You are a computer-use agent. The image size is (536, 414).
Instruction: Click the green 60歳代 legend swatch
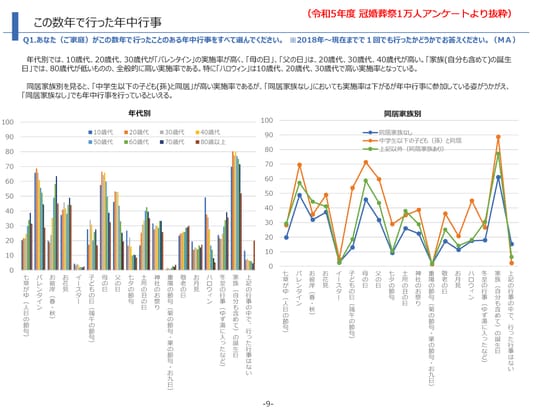(x=126, y=142)
